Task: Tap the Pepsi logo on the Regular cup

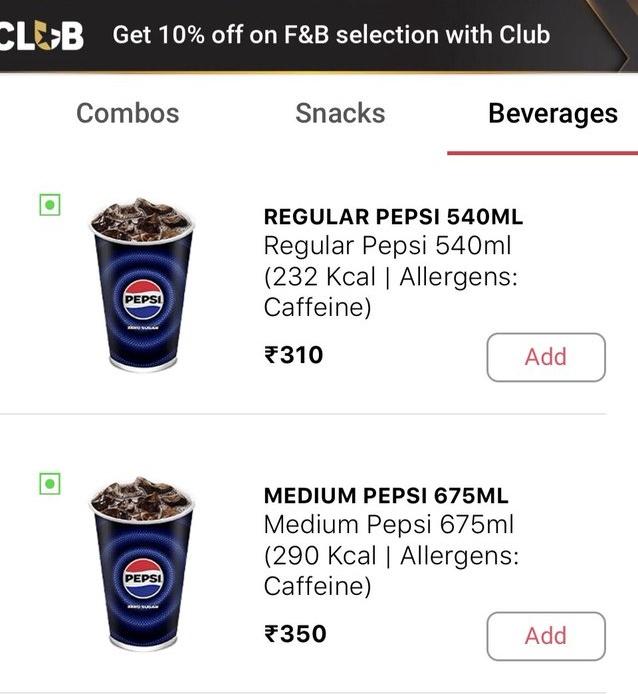Action: coord(140,298)
